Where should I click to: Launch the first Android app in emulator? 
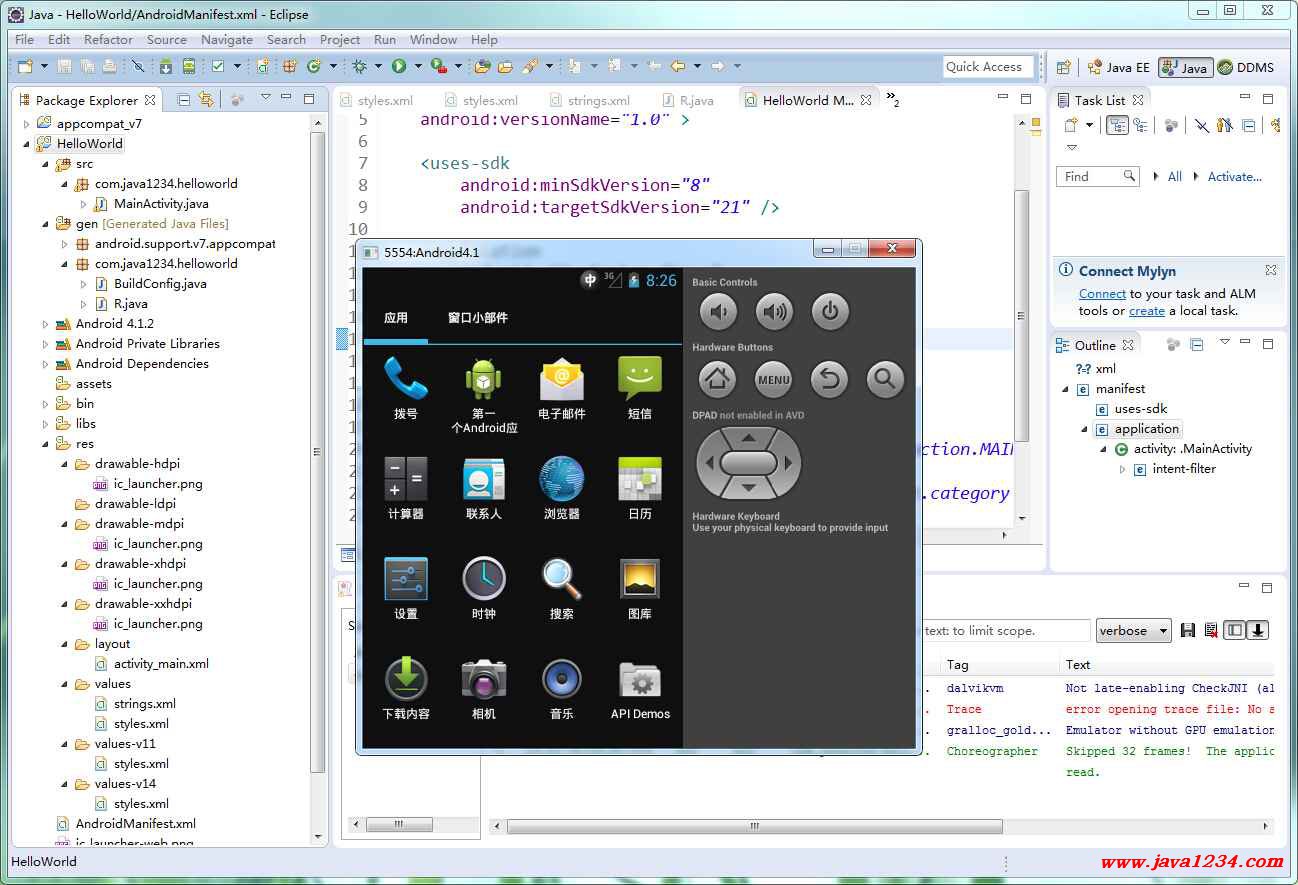484,394
